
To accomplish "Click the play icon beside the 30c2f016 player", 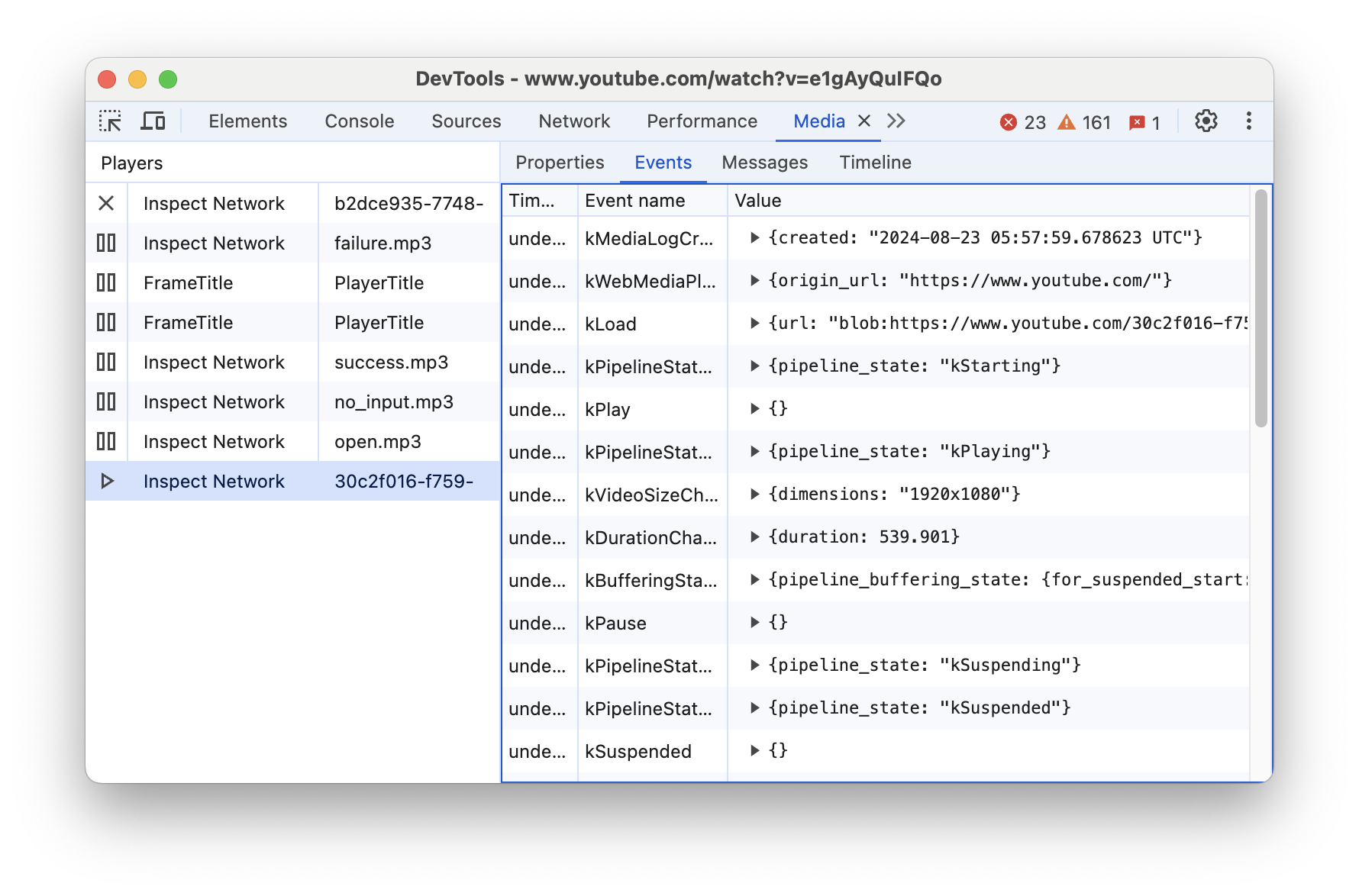I will click(x=107, y=481).
